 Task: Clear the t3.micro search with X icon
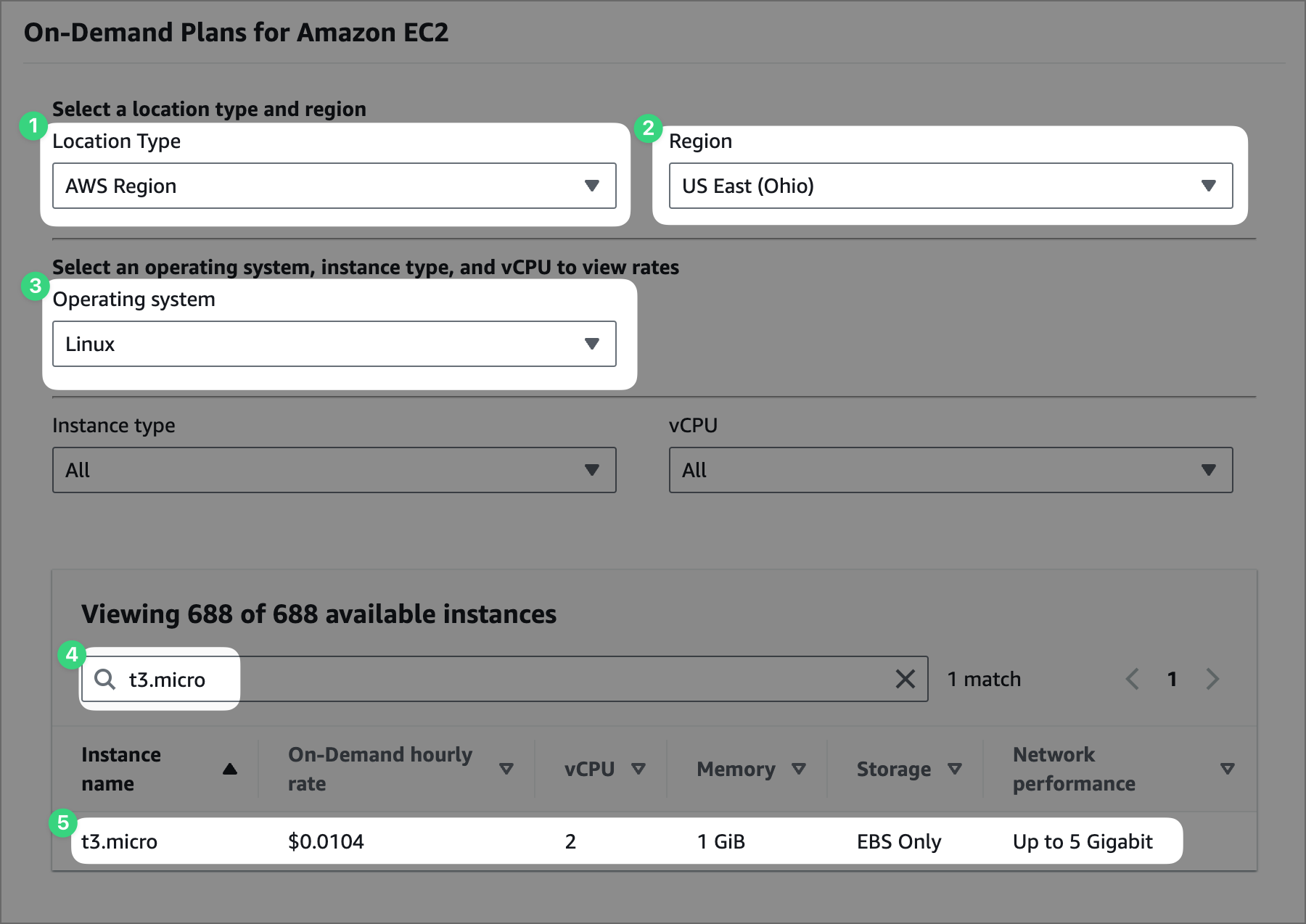pyautogui.click(x=905, y=679)
